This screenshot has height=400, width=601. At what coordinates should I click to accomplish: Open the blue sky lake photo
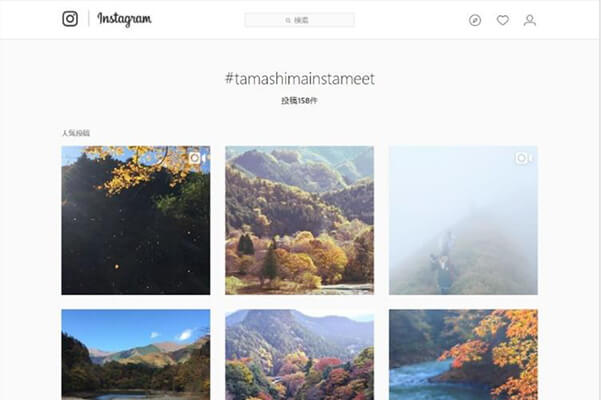click(136, 355)
